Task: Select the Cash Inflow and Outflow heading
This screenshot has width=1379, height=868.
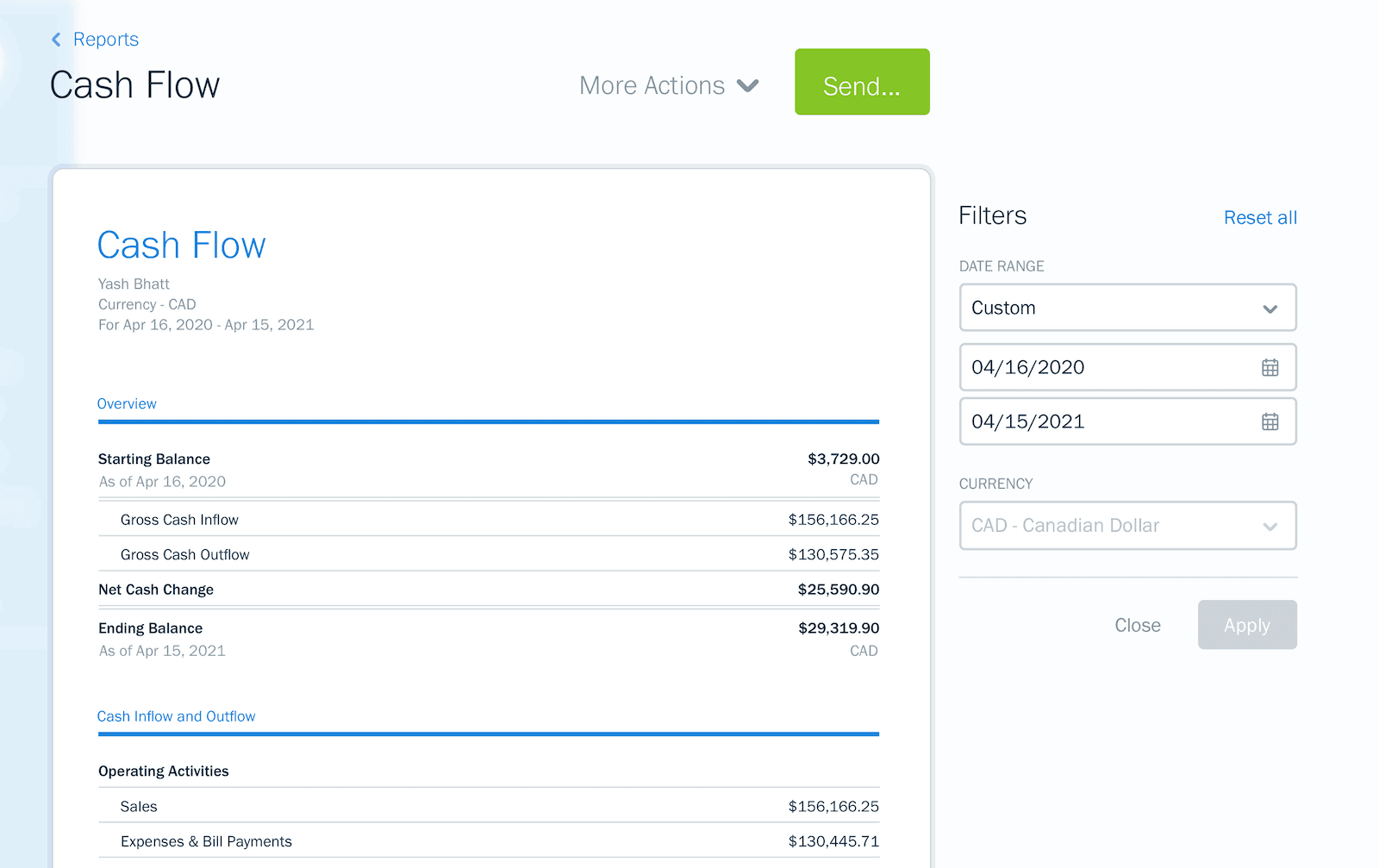Action: [176, 716]
